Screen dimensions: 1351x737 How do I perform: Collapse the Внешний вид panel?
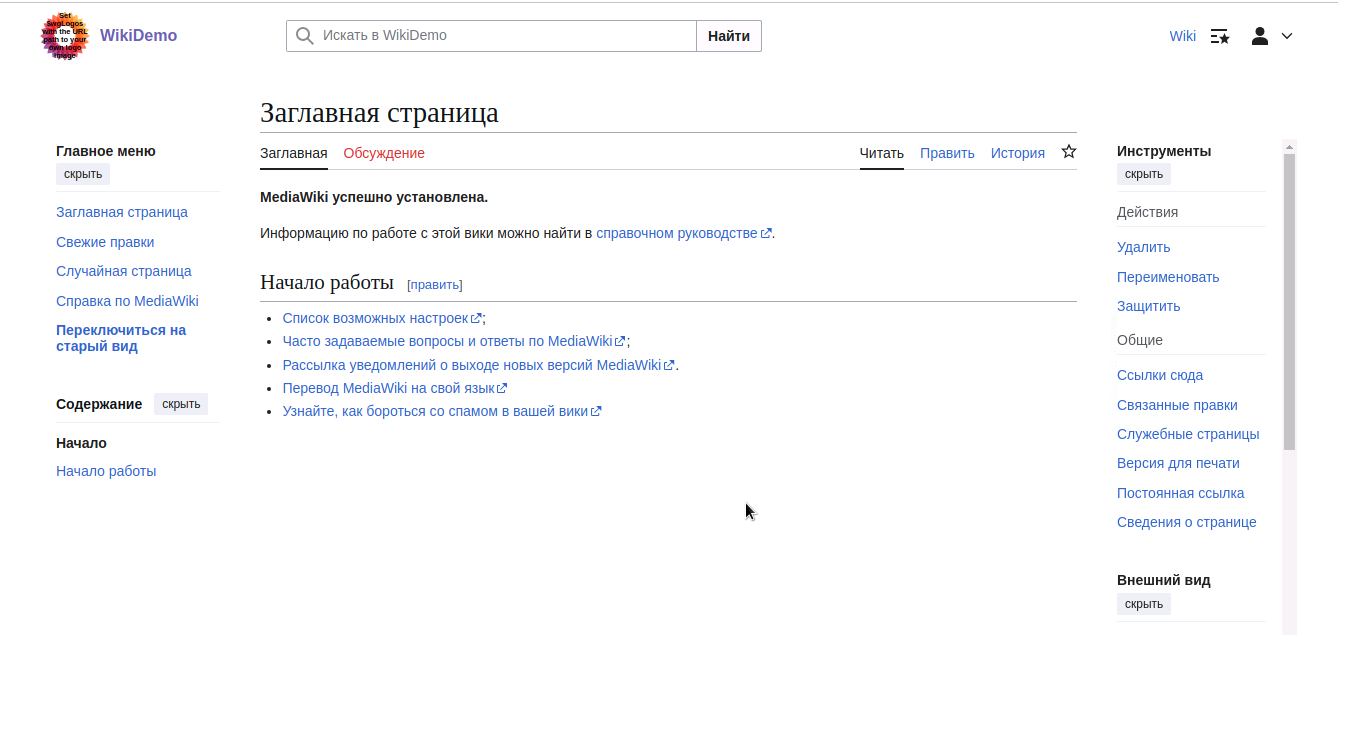point(1143,604)
